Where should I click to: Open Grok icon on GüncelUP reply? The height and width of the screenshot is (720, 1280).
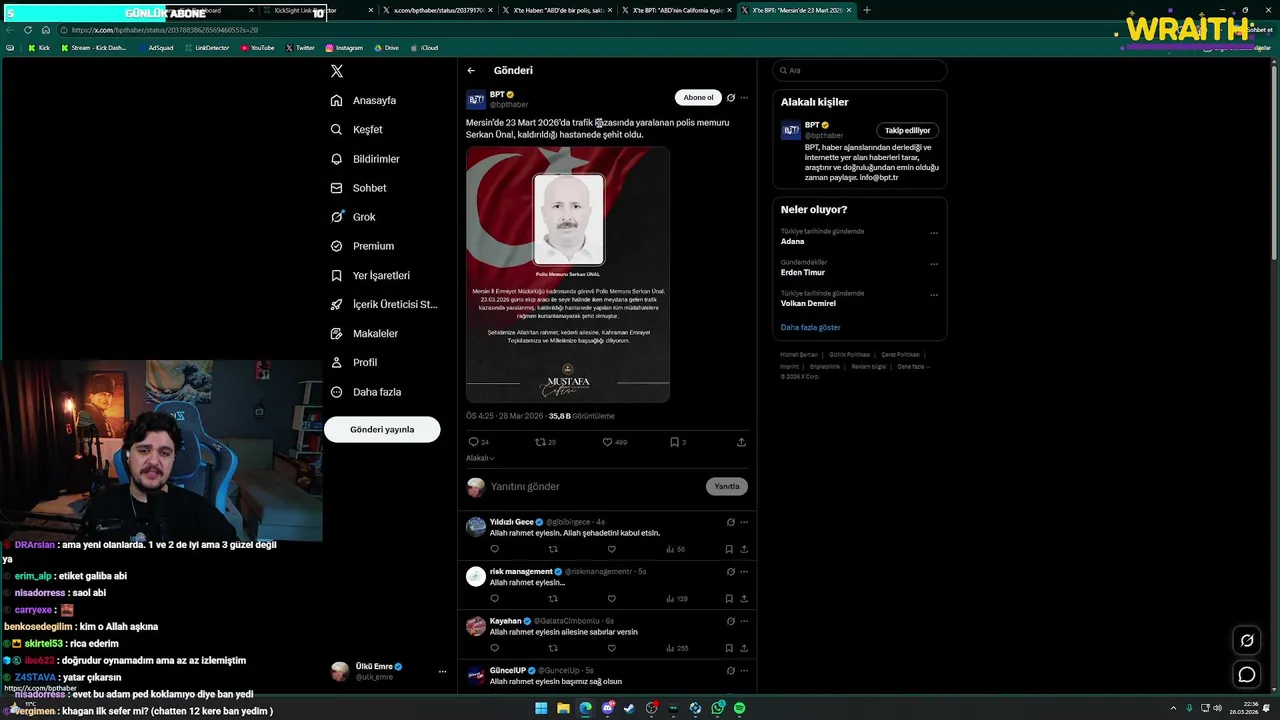coord(731,671)
